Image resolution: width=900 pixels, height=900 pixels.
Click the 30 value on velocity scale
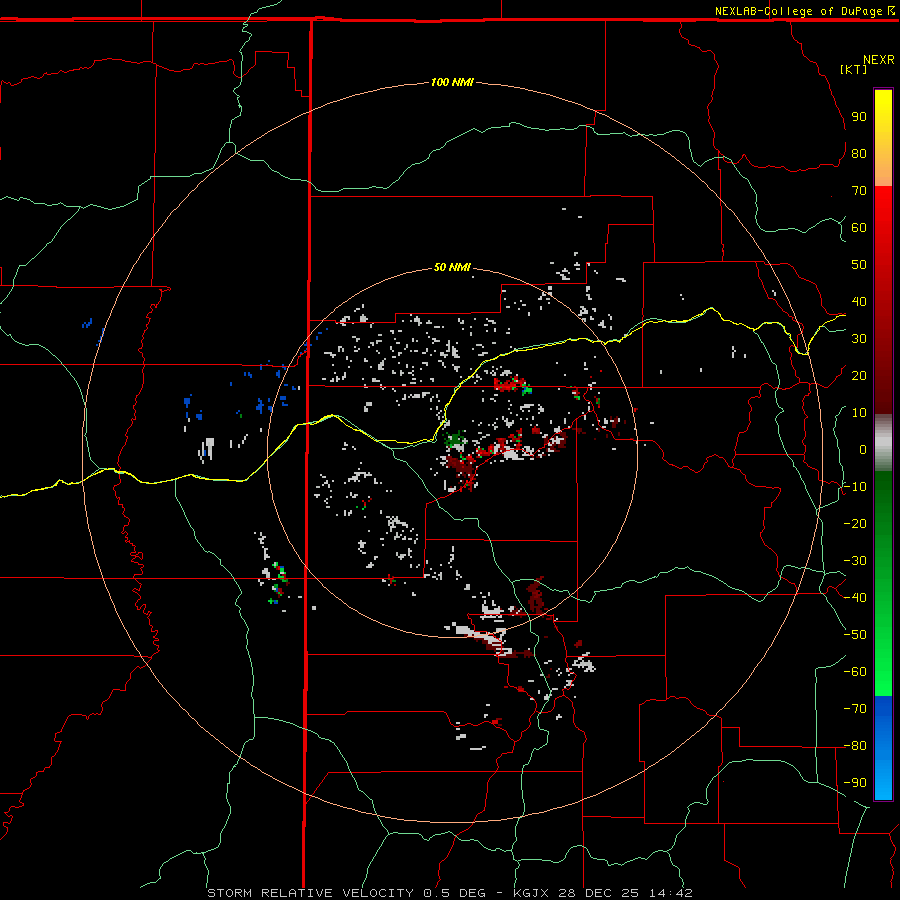coord(859,339)
